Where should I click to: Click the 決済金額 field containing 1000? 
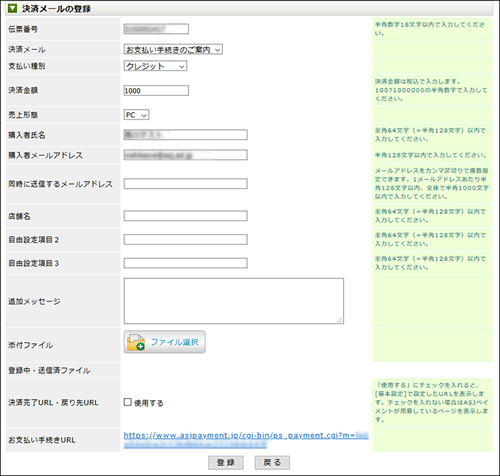156,91
